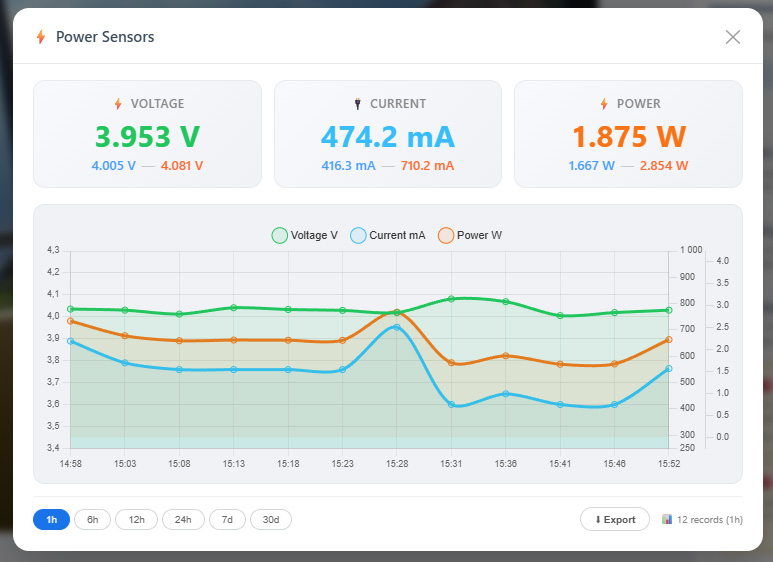Click the 474.2 mA current reading
This screenshot has width=773, height=562.
pyautogui.click(x=387, y=137)
